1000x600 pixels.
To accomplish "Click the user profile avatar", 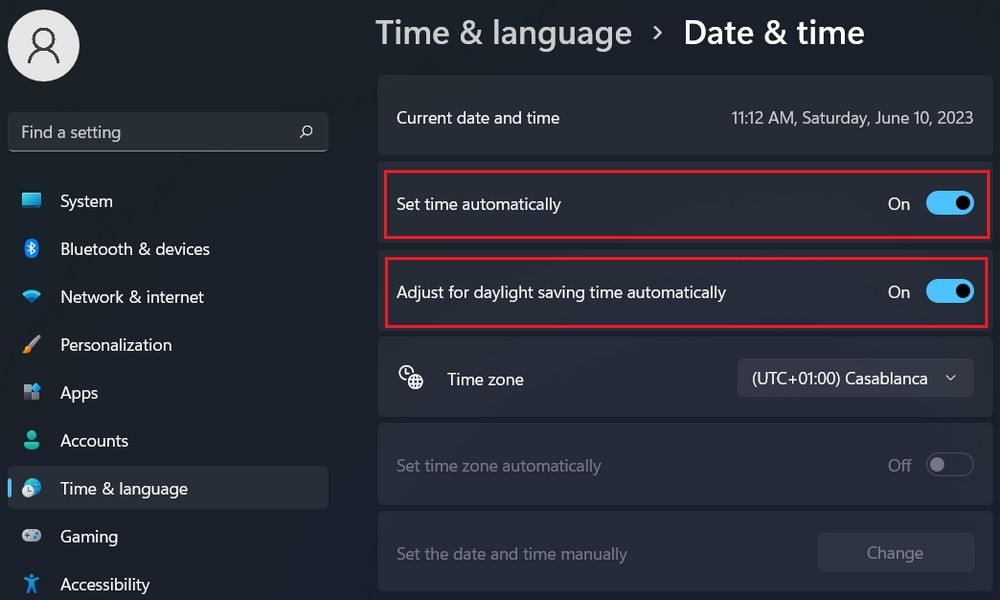I will [43, 45].
